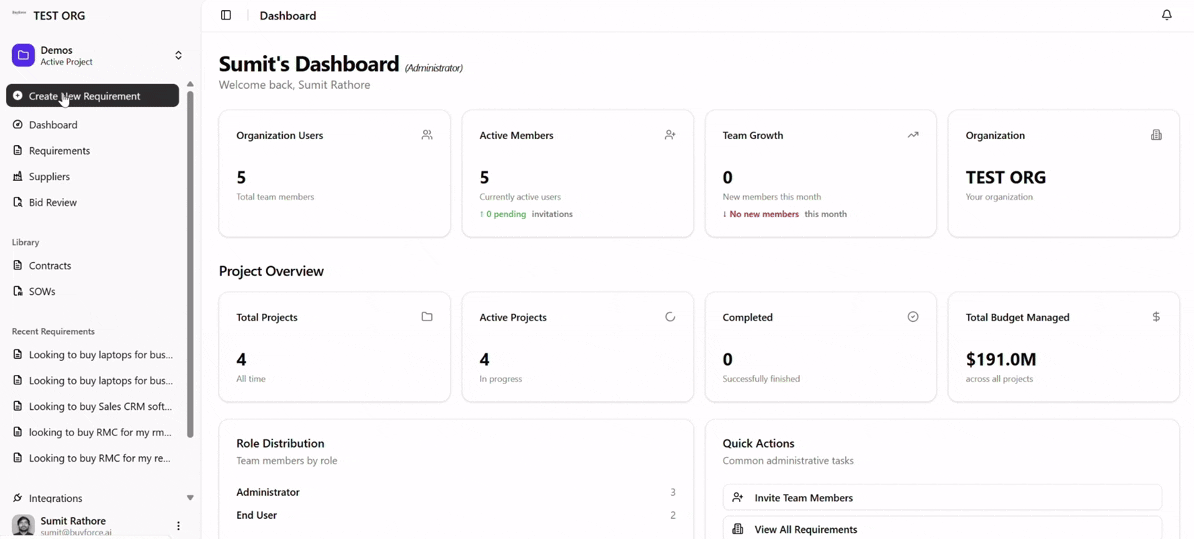Click the Integrations plug icon
The height and width of the screenshot is (539, 1194).
click(18, 499)
